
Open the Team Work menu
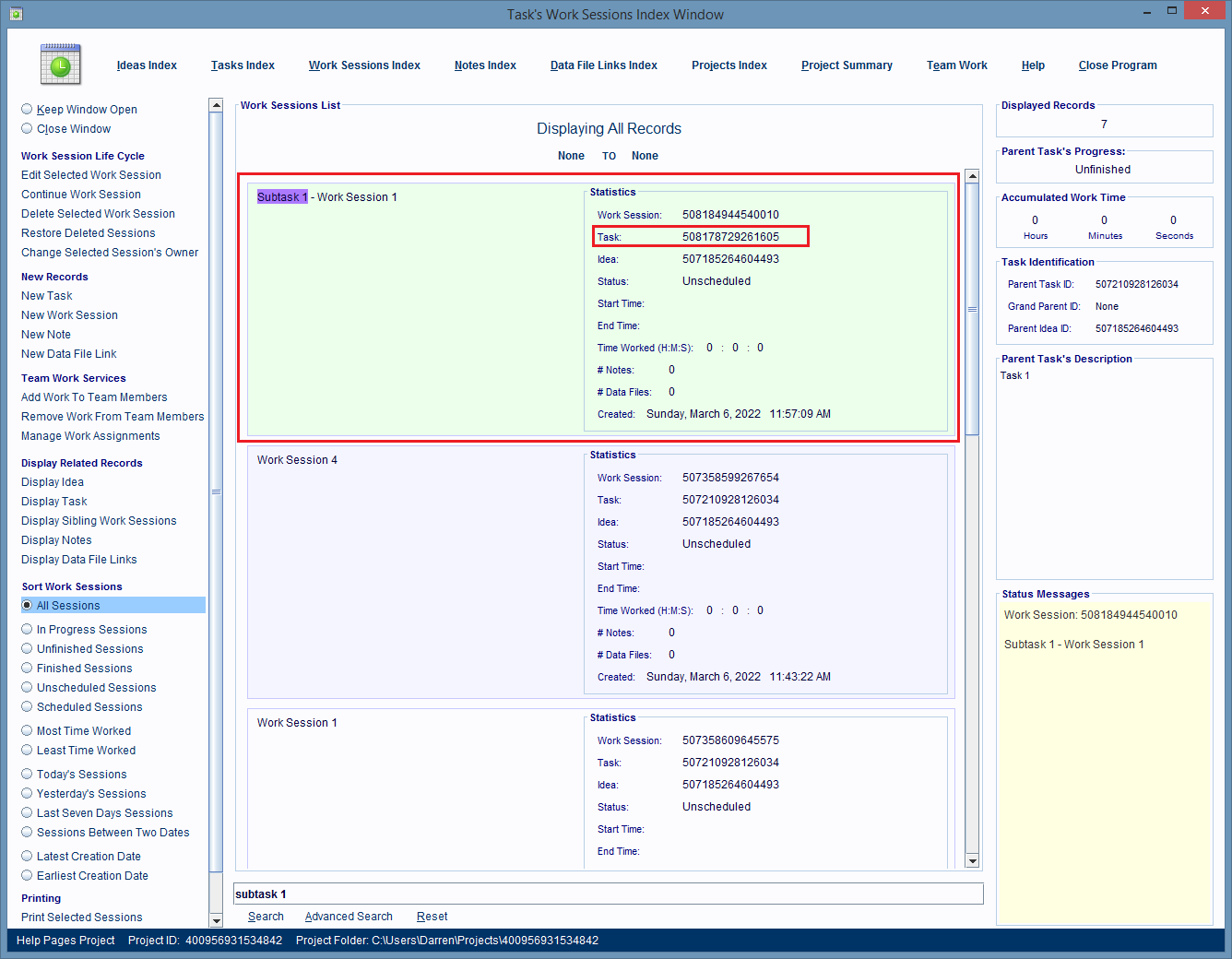957,65
